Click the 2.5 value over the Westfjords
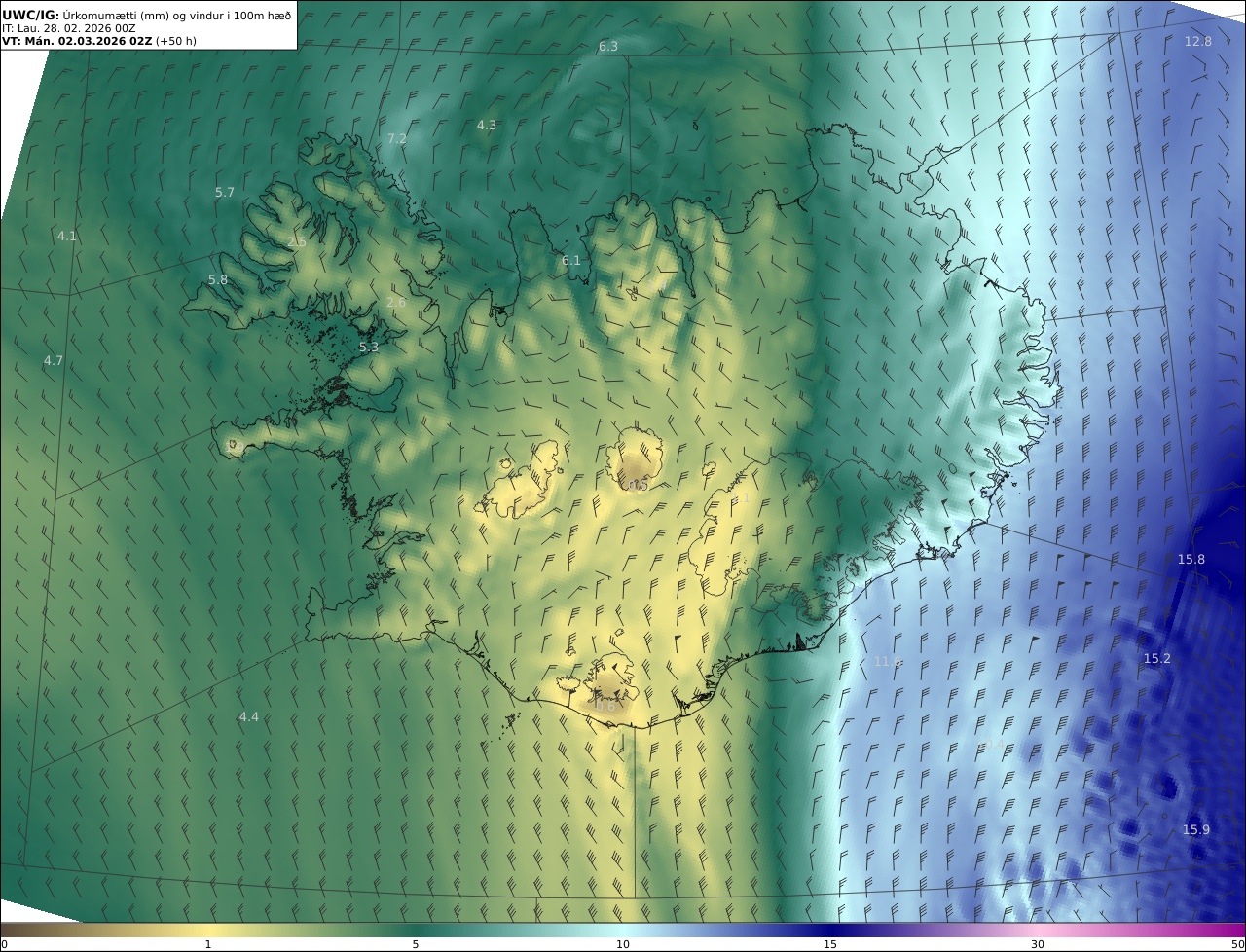This screenshot has width=1246, height=952. [297, 242]
